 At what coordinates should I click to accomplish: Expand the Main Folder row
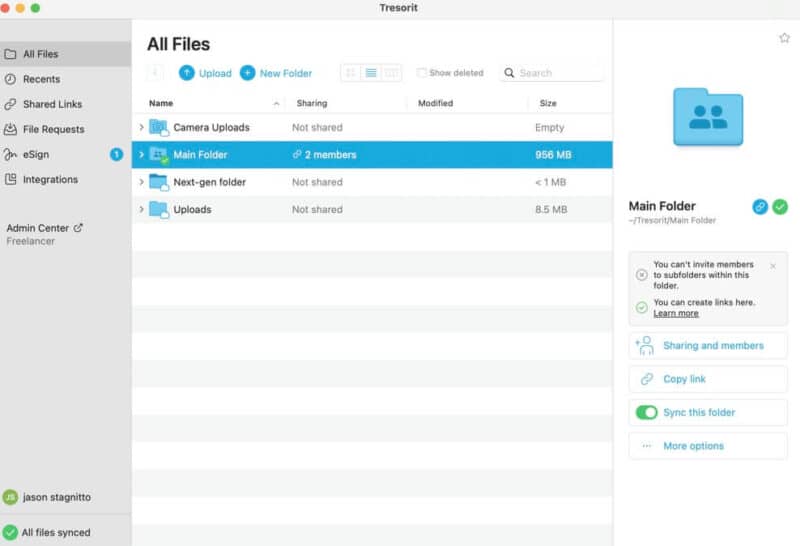point(141,154)
